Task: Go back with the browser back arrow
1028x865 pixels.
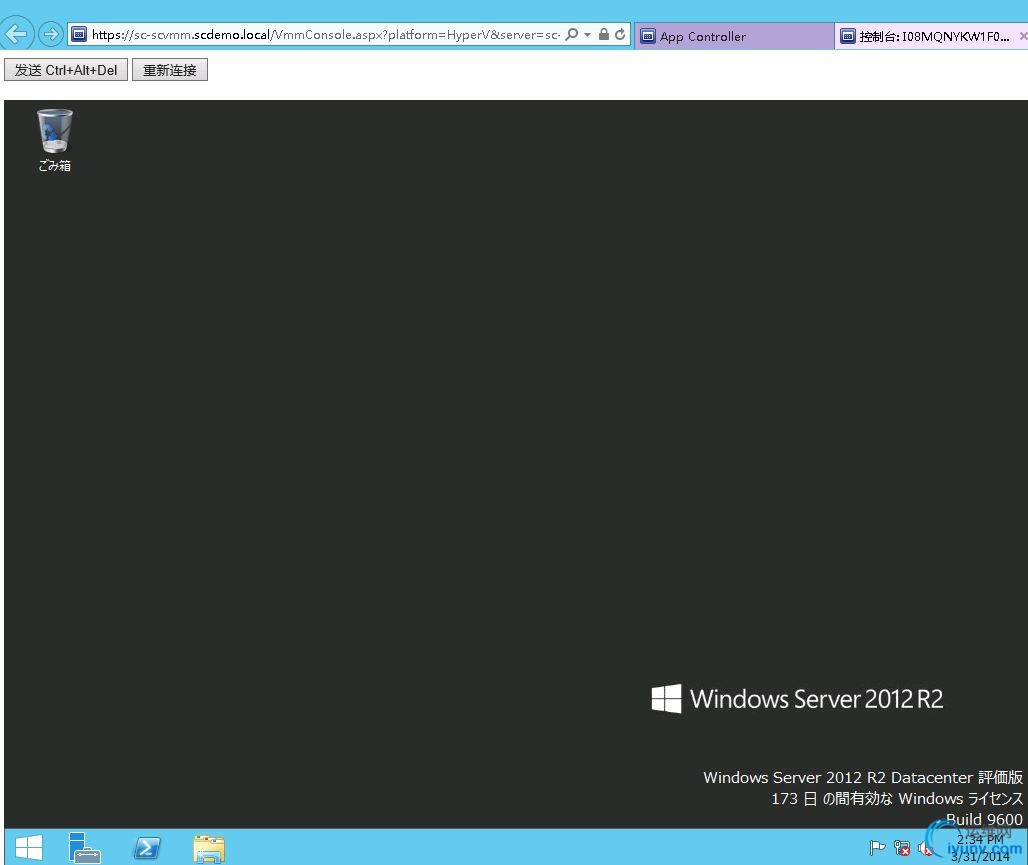Action: (16, 33)
